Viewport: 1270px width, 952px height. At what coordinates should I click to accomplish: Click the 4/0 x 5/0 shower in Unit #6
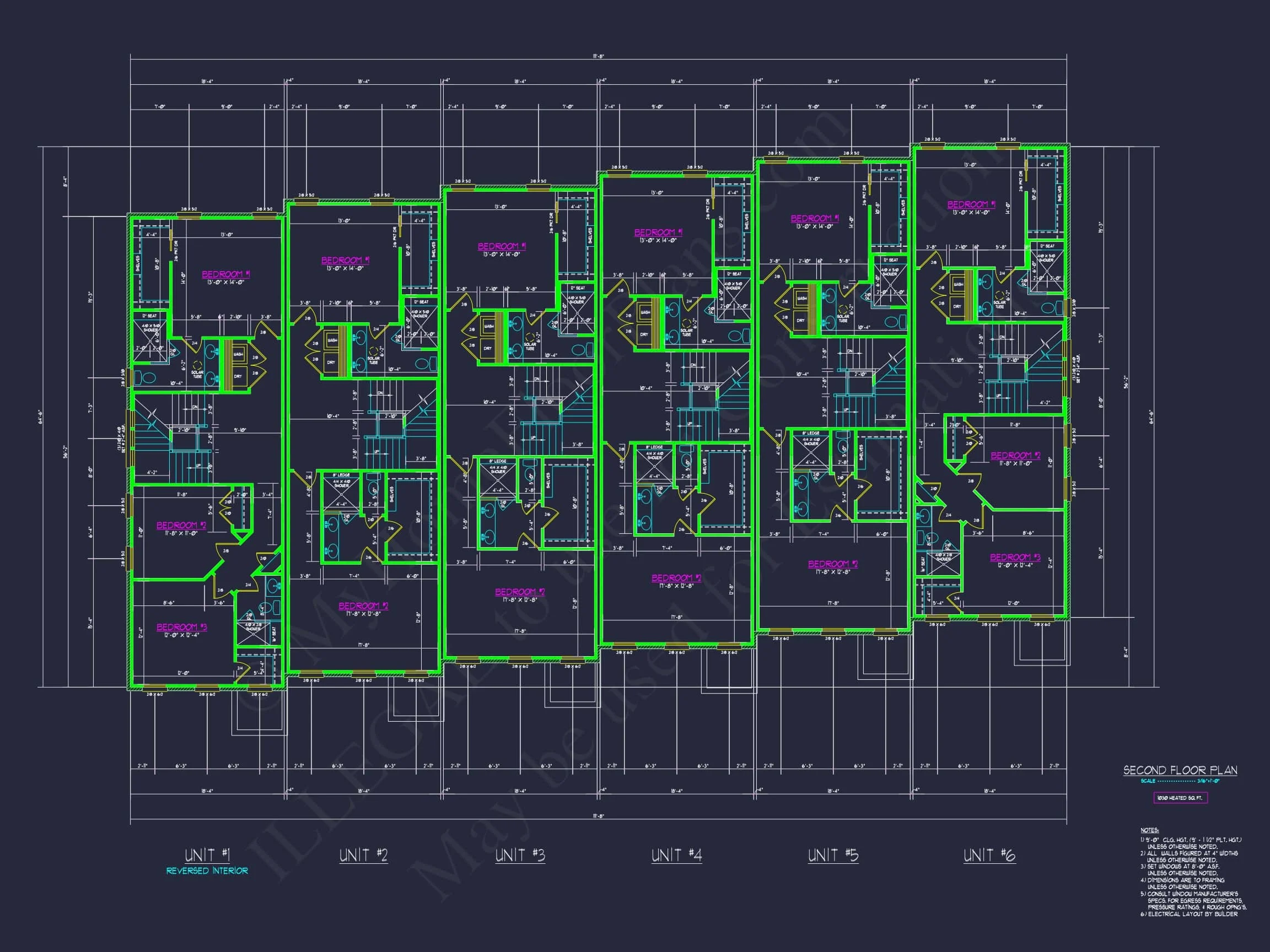click(x=1046, y=271)
